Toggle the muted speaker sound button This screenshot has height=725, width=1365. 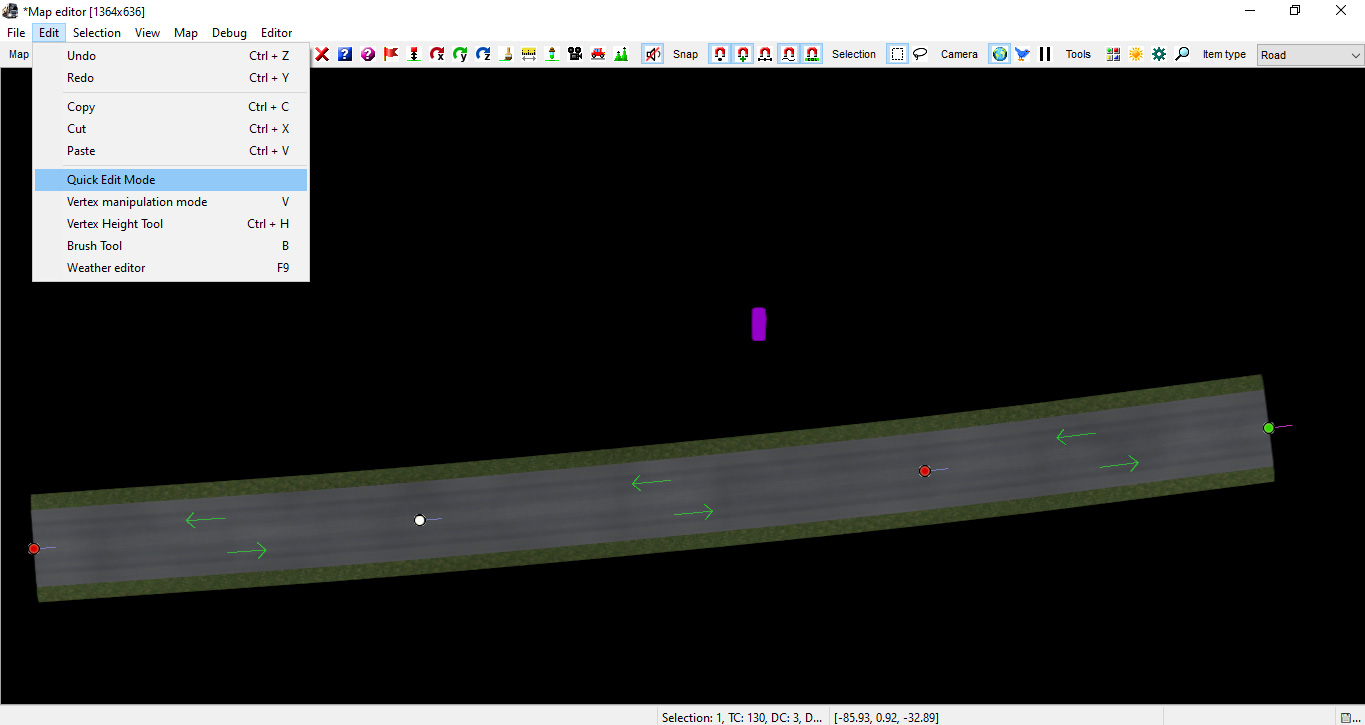click(x=652, y=54)
